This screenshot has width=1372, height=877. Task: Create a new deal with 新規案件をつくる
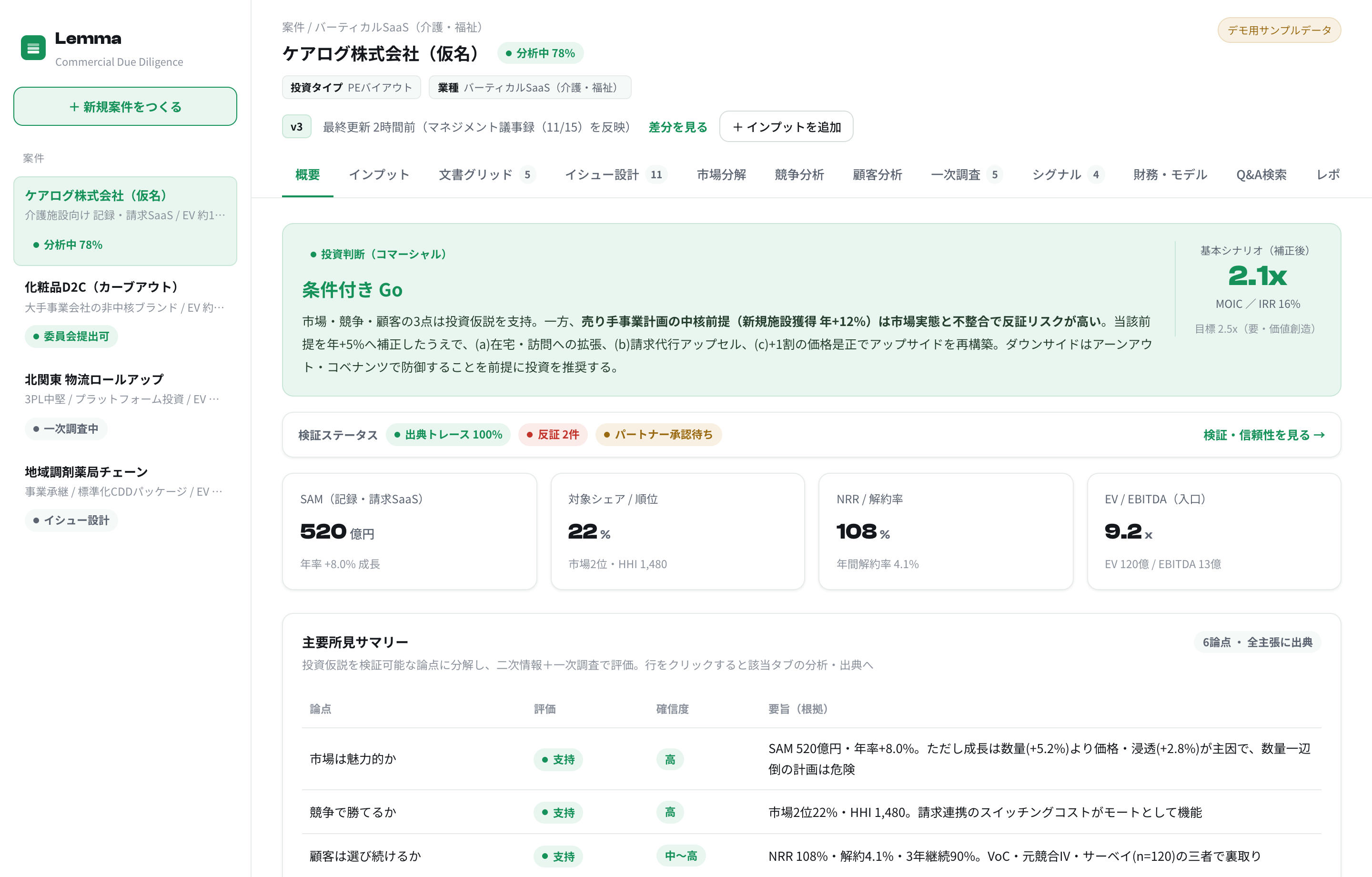click(125, 107)
